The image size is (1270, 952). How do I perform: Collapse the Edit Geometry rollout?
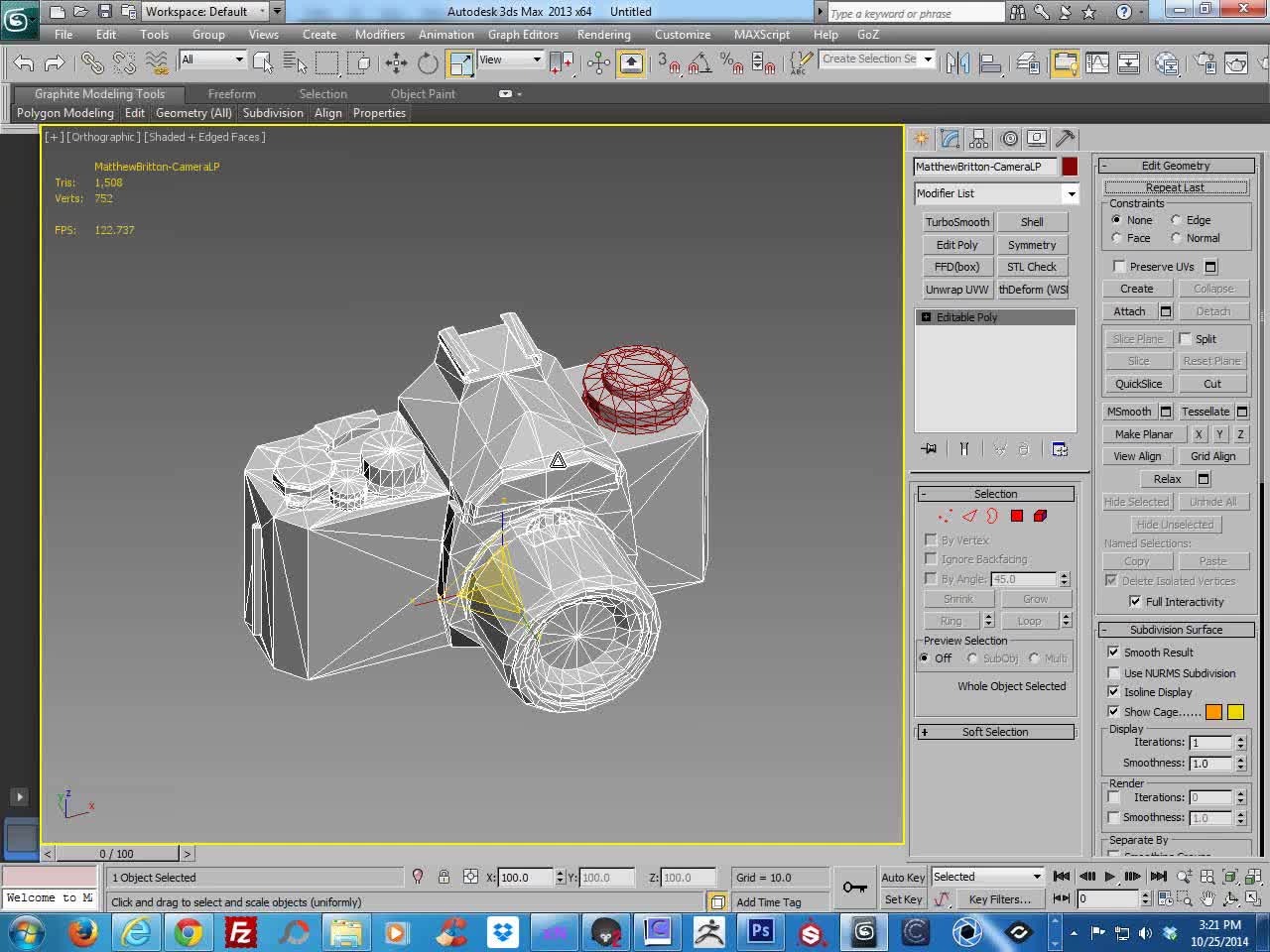tap(1176, 166)
